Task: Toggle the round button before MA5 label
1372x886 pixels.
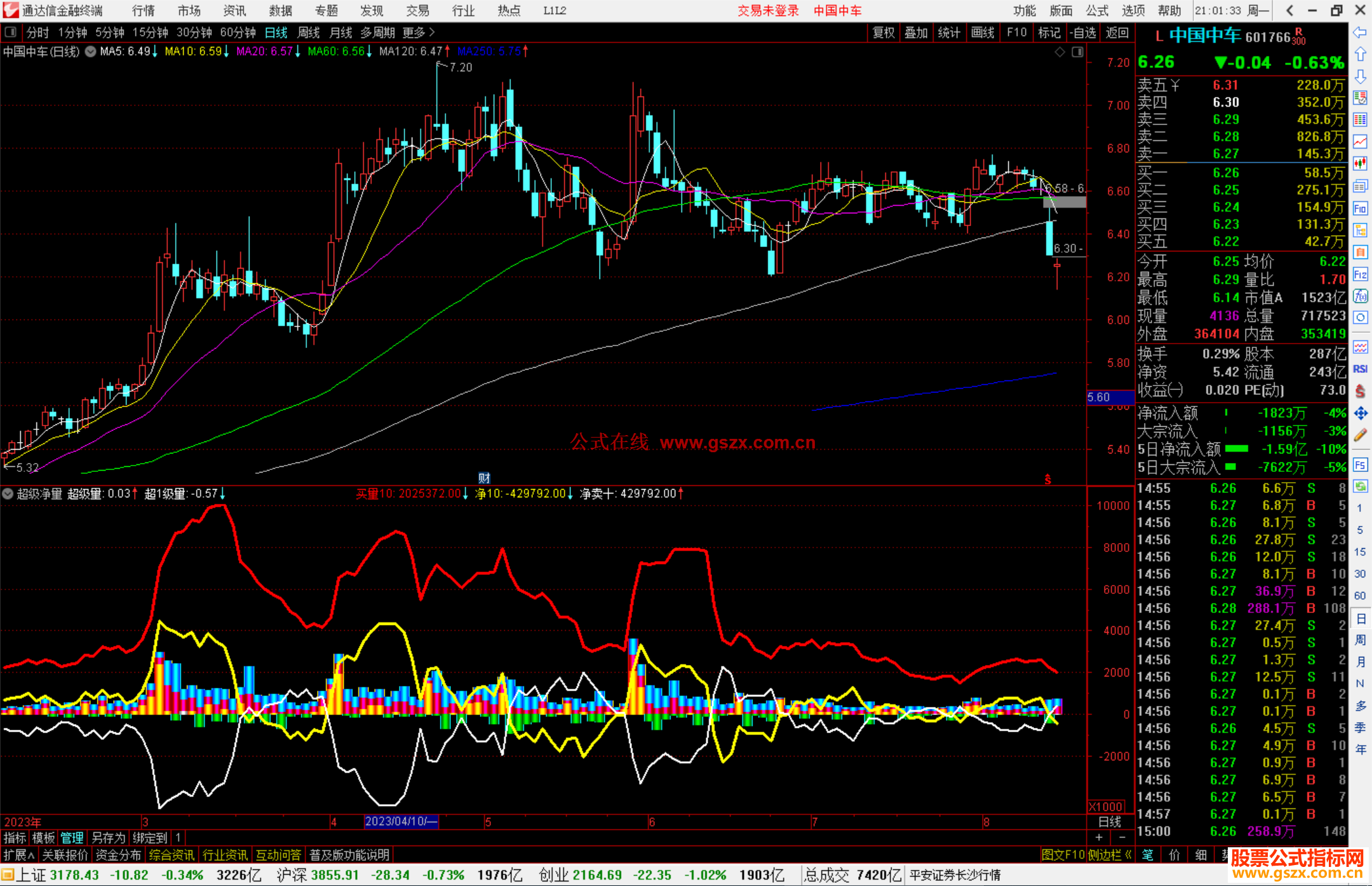Action: click(x=91, y=51)
